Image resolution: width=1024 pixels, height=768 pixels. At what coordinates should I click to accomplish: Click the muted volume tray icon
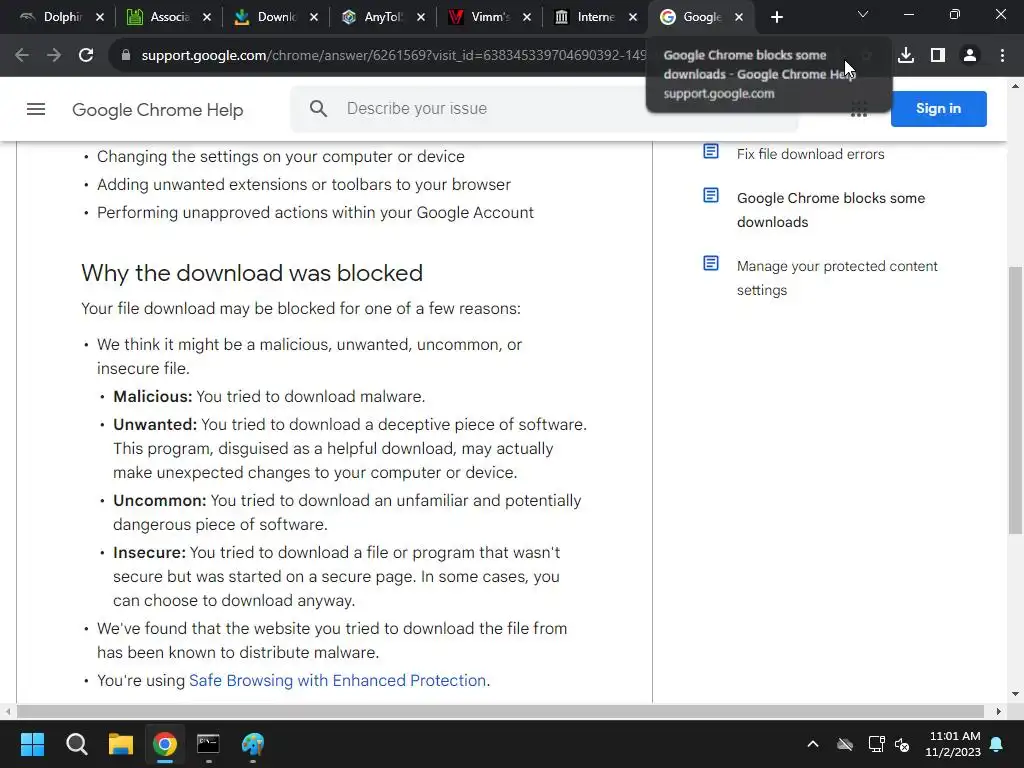[902, 744]
